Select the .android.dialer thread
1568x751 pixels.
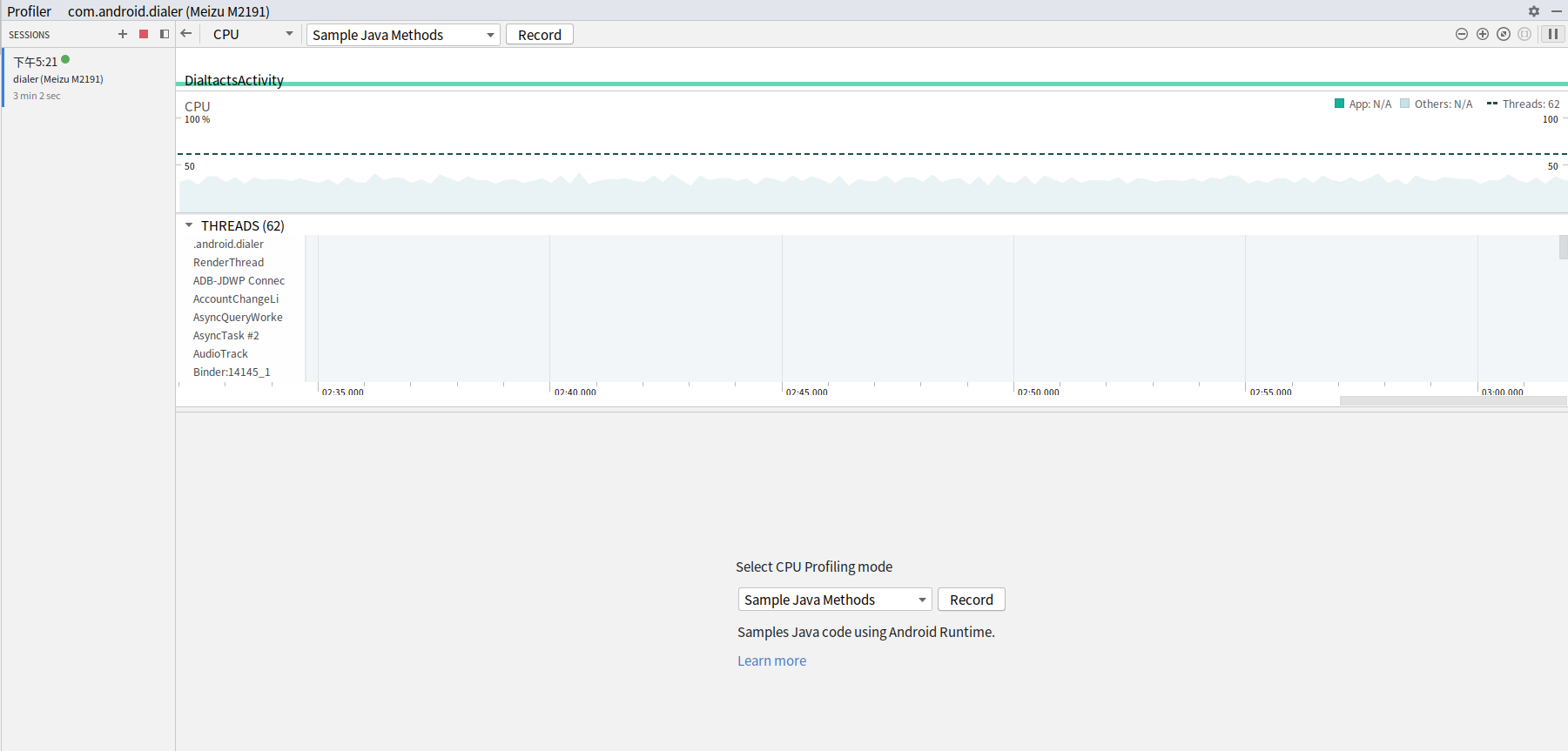point(228,245)
